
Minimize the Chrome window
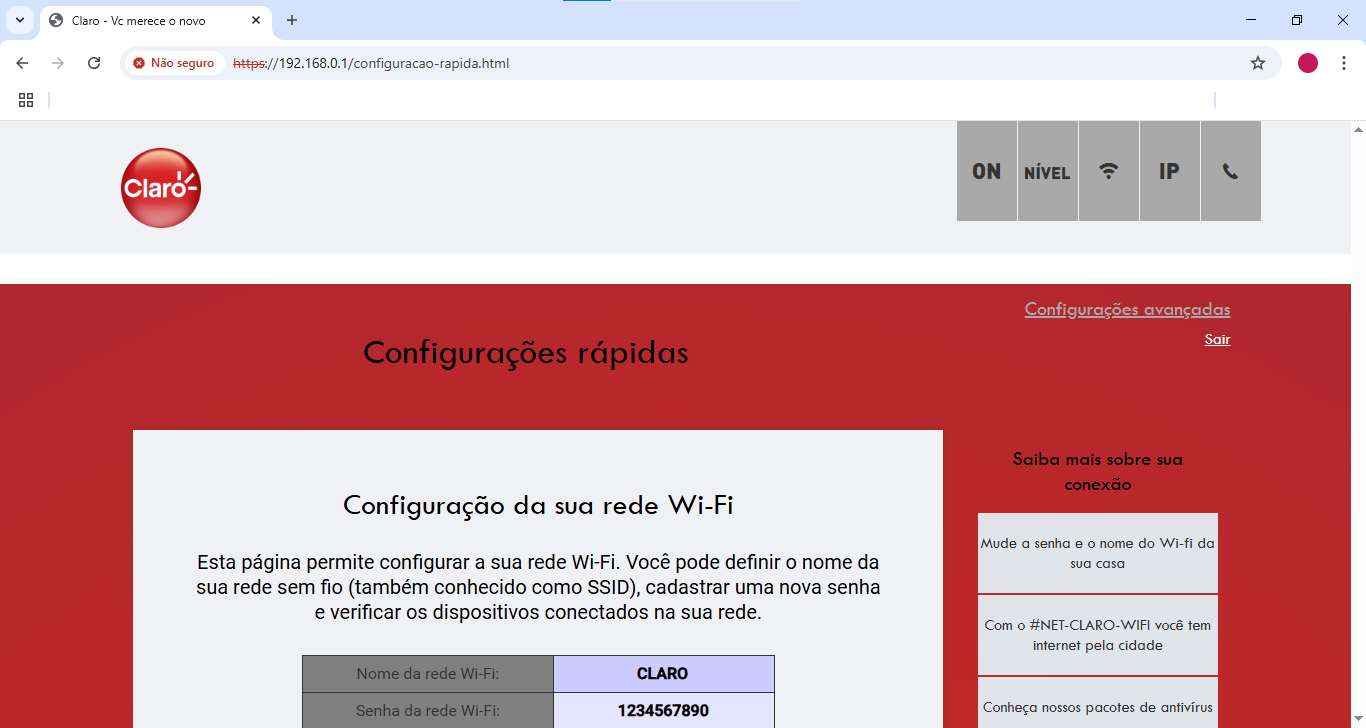tap(1251, 20)
